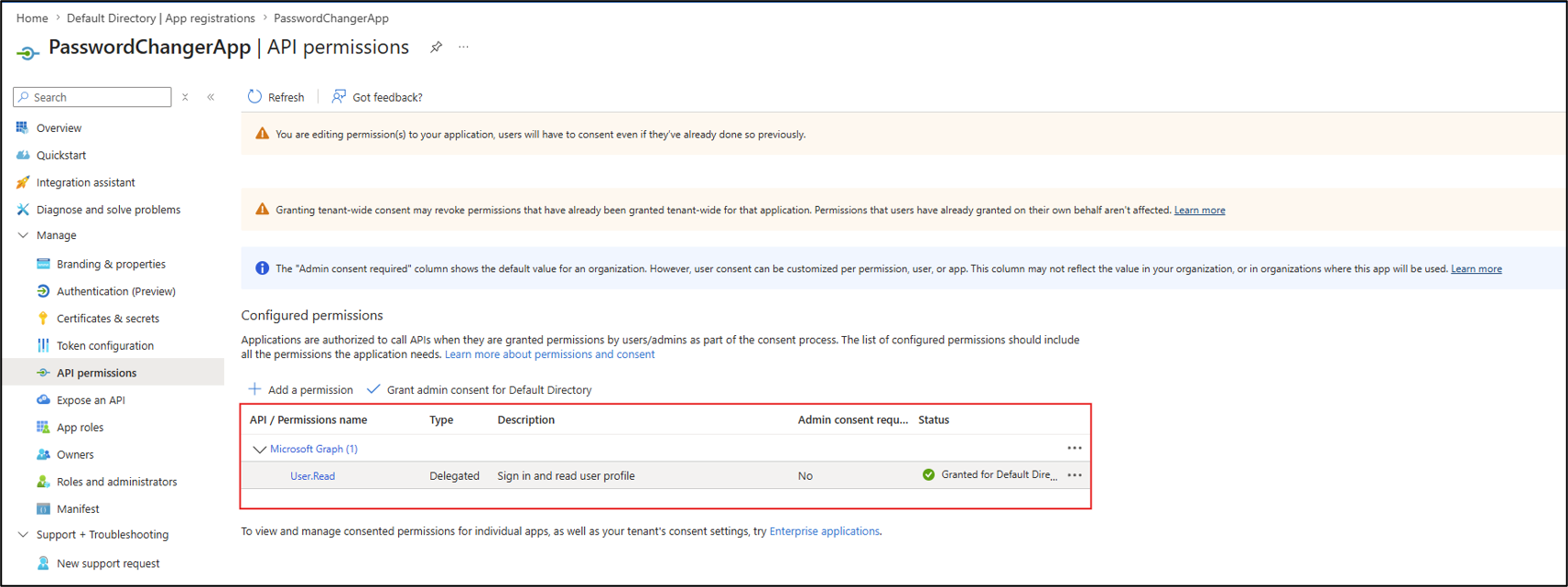Click the Manifest icon
Viewport: 1568px width, 587px height.
point(43,508)
